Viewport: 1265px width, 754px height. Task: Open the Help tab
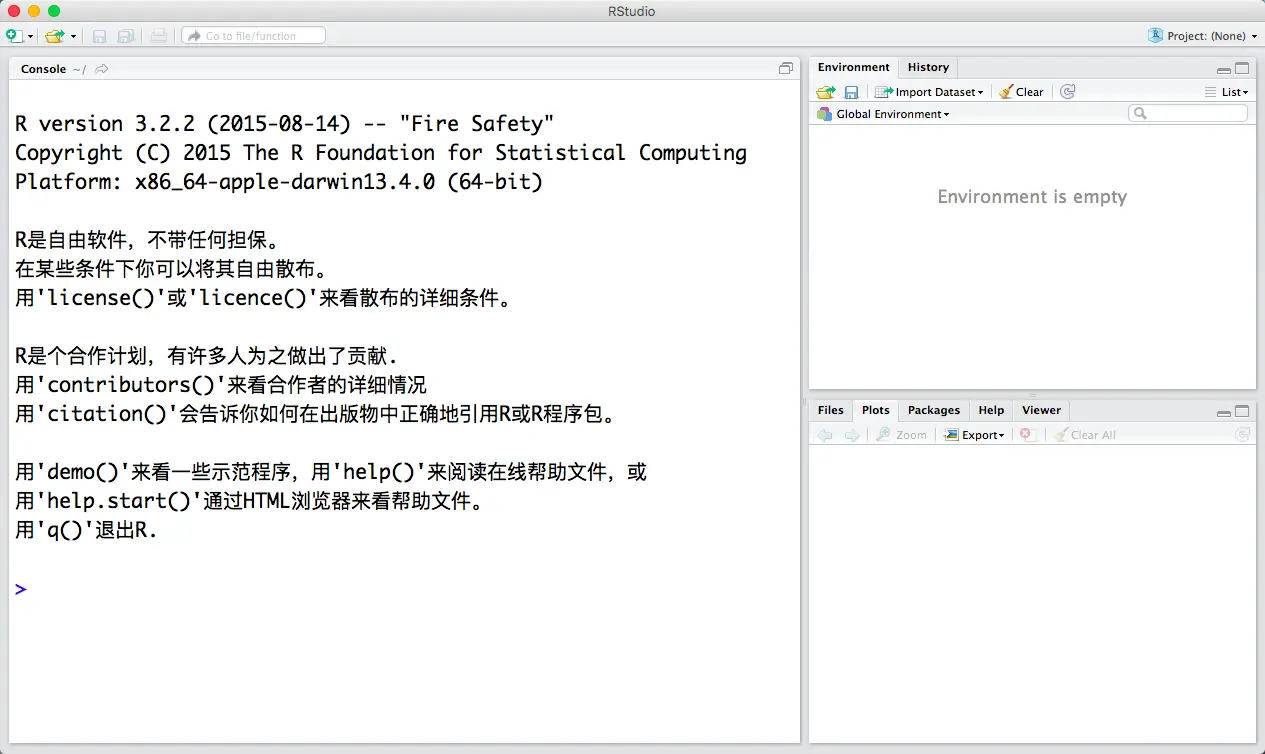tap(991, 410)
